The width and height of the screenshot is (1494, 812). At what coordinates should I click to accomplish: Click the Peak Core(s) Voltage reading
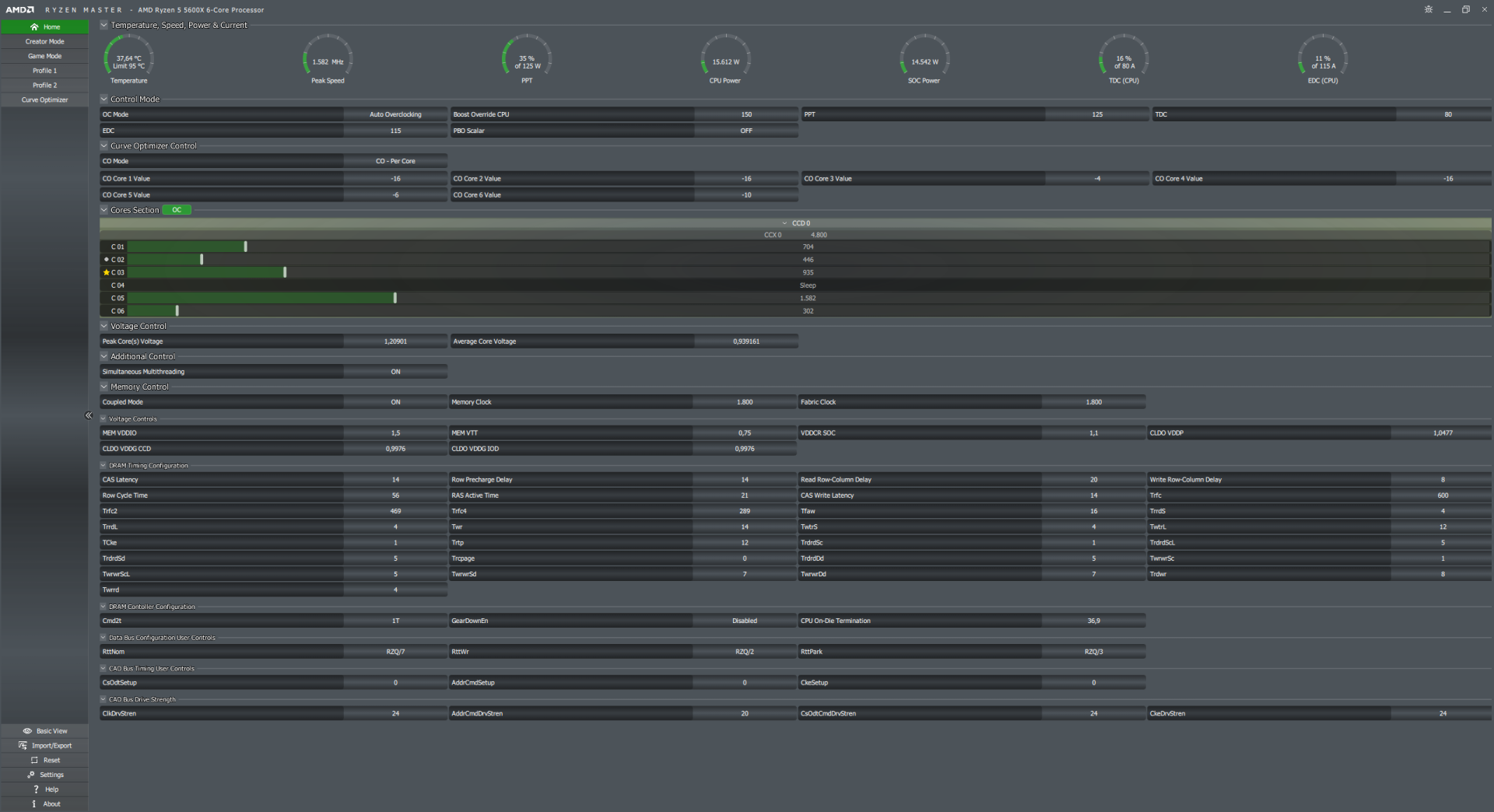(x=395, y=341)
